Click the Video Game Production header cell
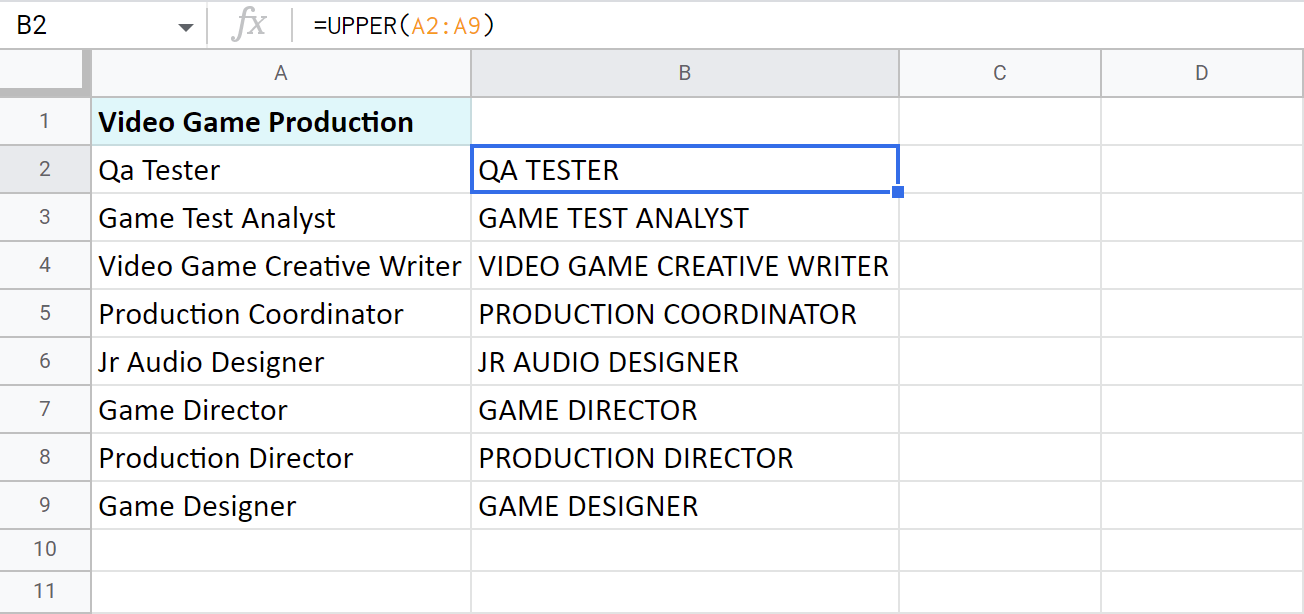 tap(281, 122)
